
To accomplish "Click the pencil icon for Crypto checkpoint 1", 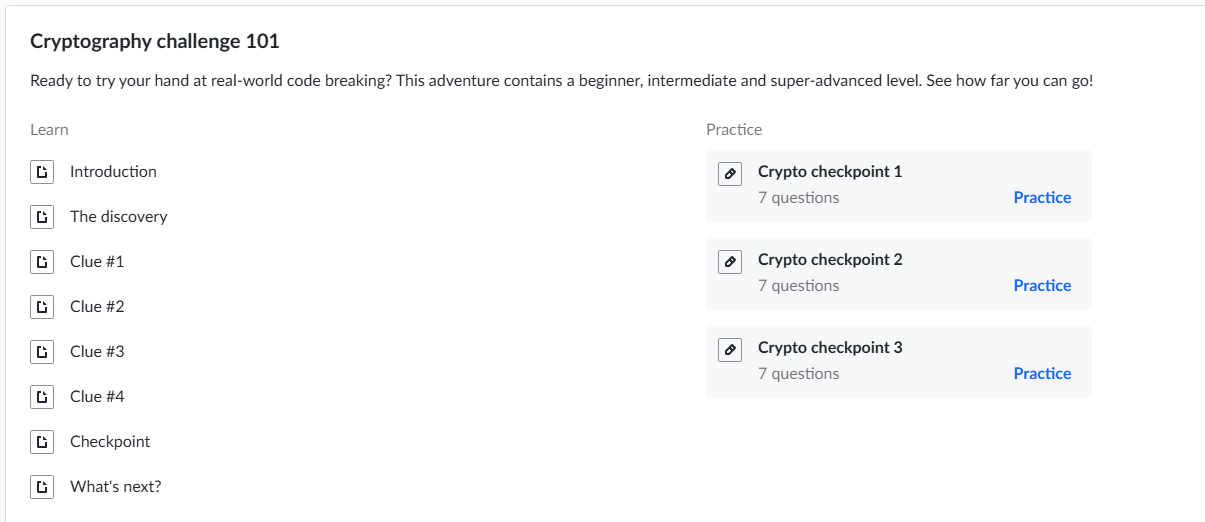I will click(x=730, y=174).
